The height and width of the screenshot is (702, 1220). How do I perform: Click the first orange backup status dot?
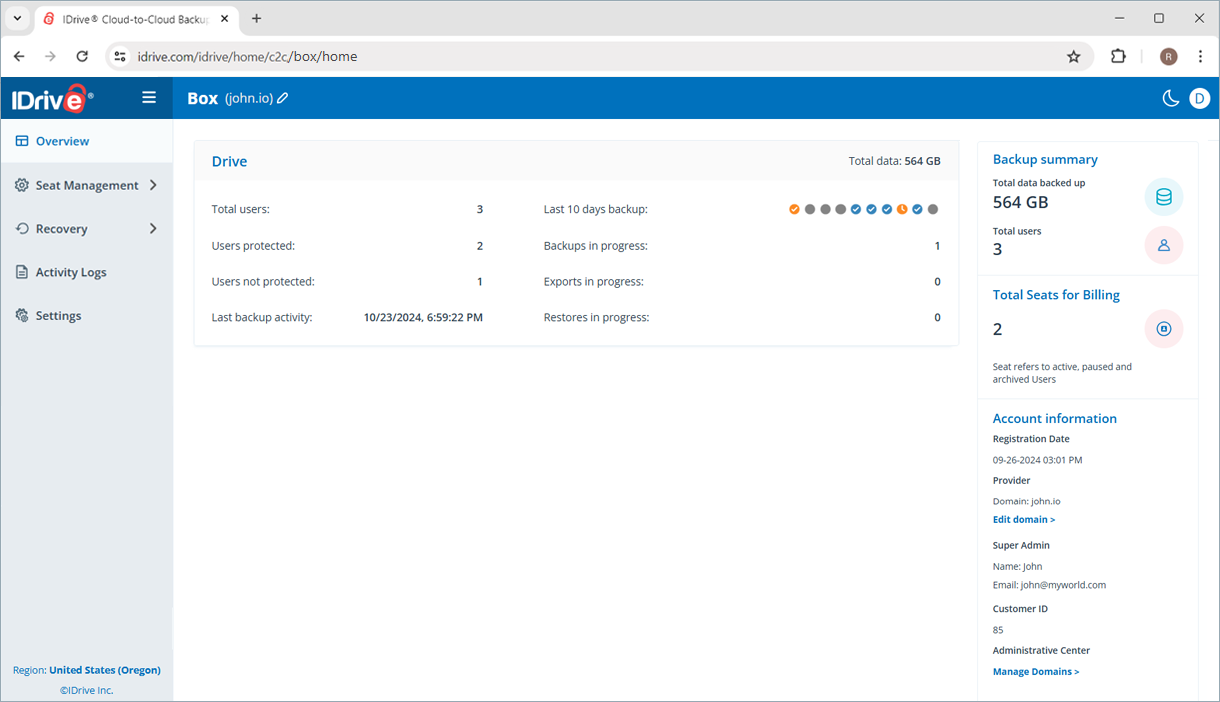click(794, 209)
